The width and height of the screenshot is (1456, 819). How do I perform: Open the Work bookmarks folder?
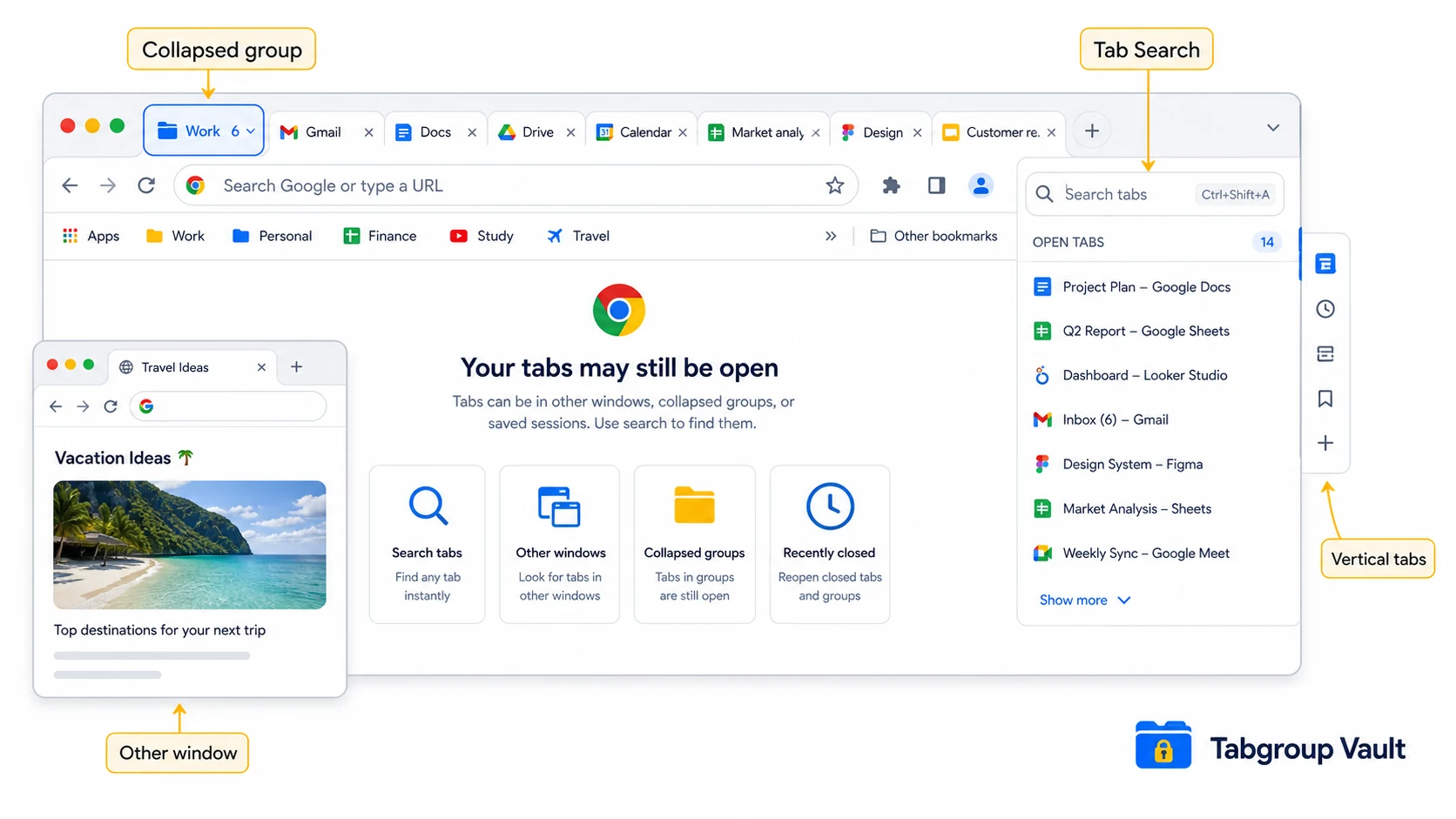click(175, 236)
